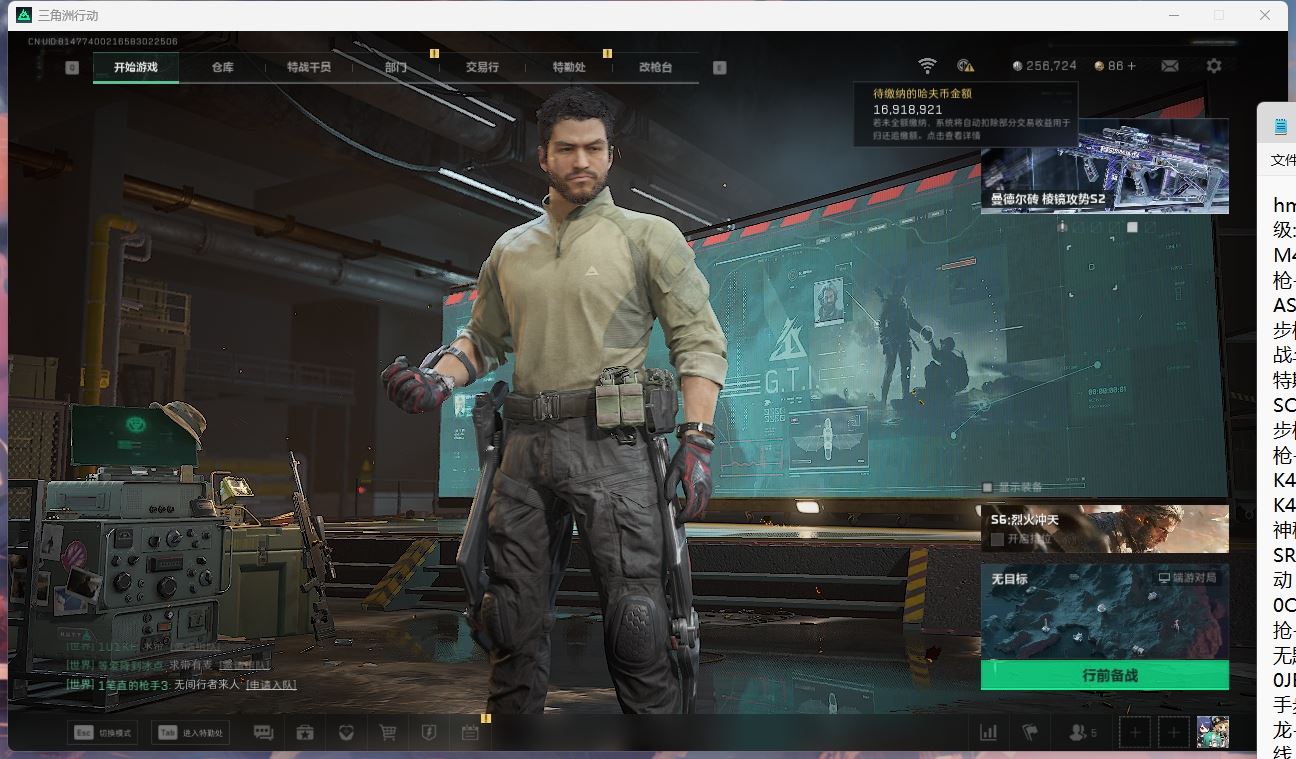Click the 无目标 map preview card
Screen dimensions: 1296x759
click(1104, 610)
